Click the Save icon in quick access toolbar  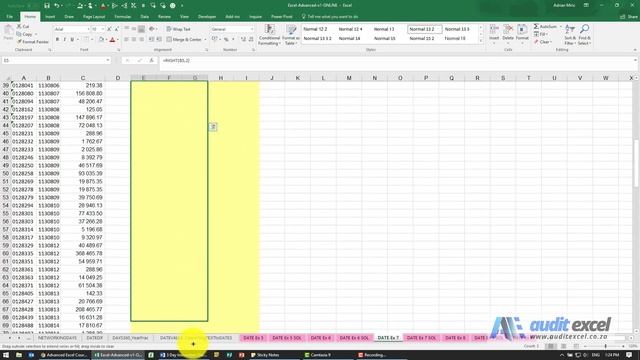(x=47, y=6)
